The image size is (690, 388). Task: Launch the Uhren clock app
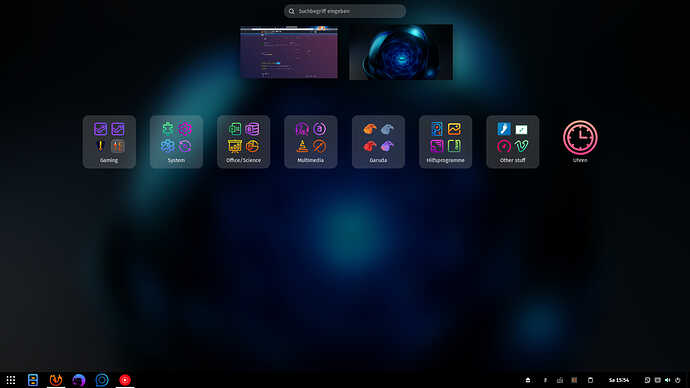(x=580, y=142)
